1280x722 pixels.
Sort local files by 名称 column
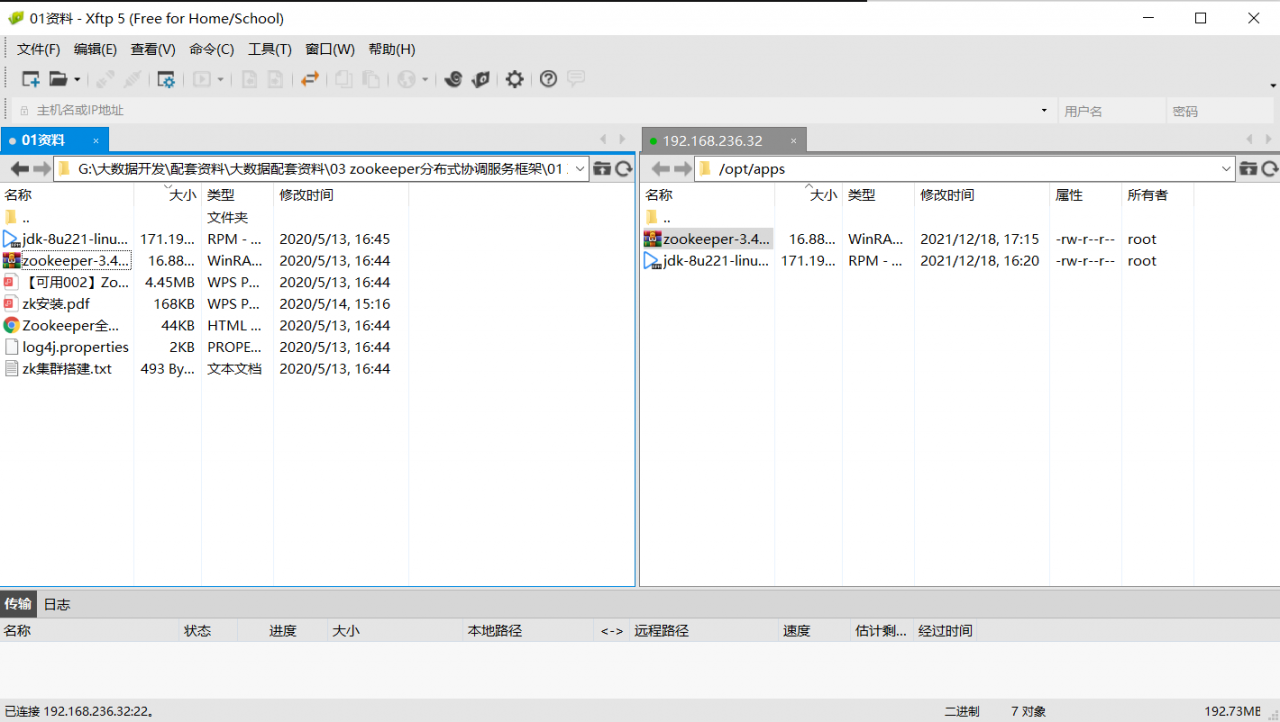click(x=67, y=195)
